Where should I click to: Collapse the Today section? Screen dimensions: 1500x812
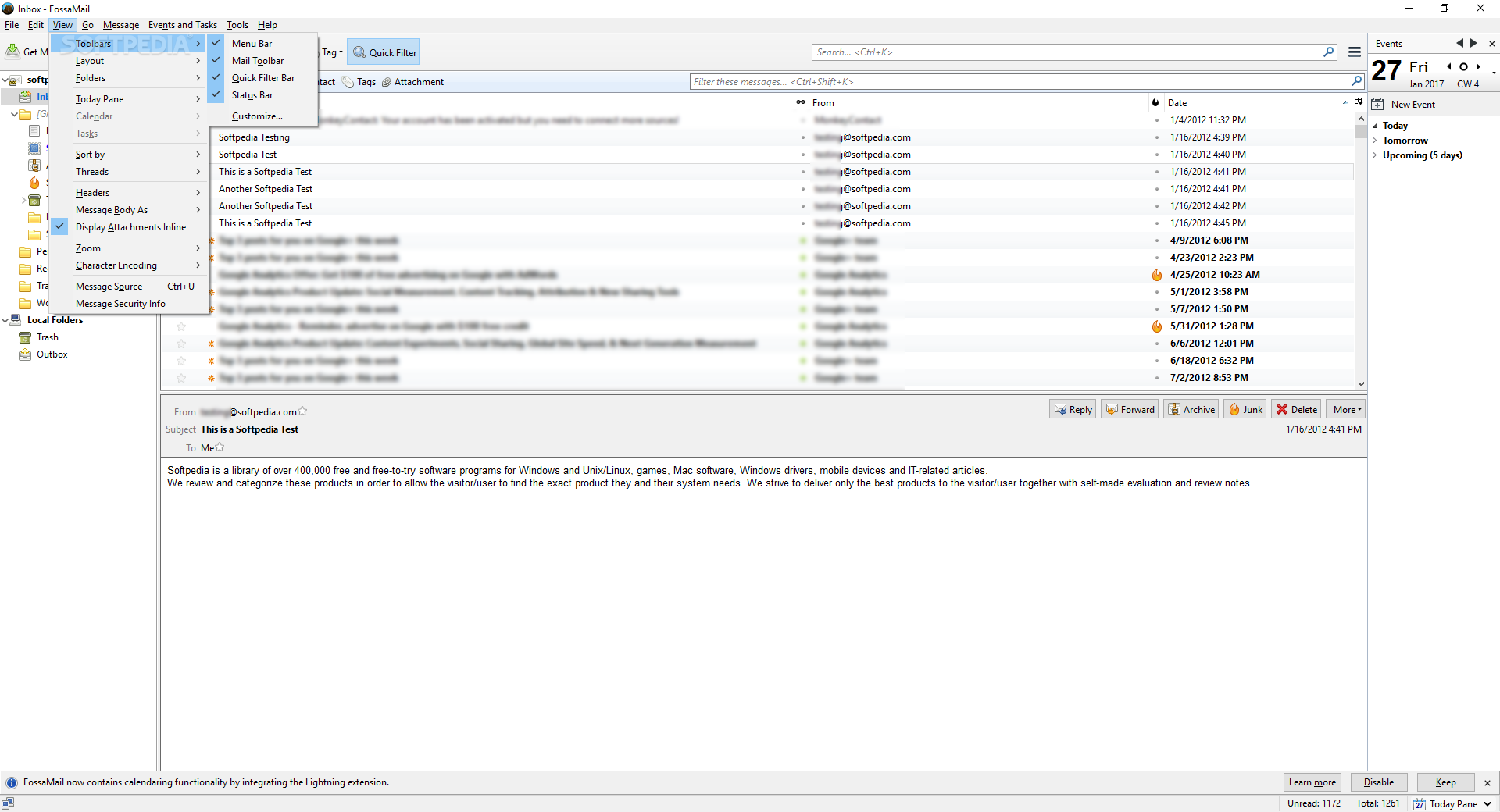point(1376,126)
